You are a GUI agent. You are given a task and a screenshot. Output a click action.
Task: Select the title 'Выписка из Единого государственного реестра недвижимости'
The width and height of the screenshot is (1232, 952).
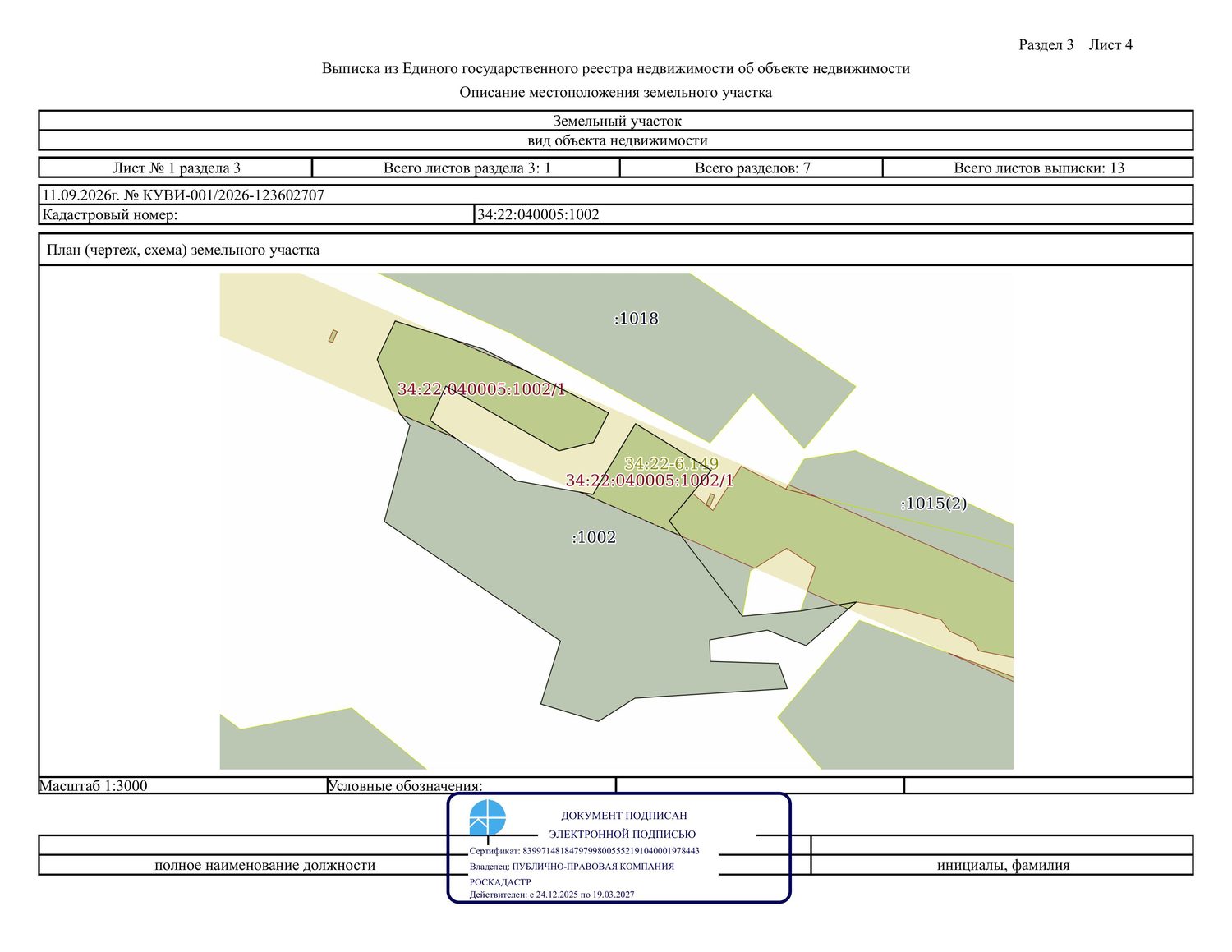point(615,68)
